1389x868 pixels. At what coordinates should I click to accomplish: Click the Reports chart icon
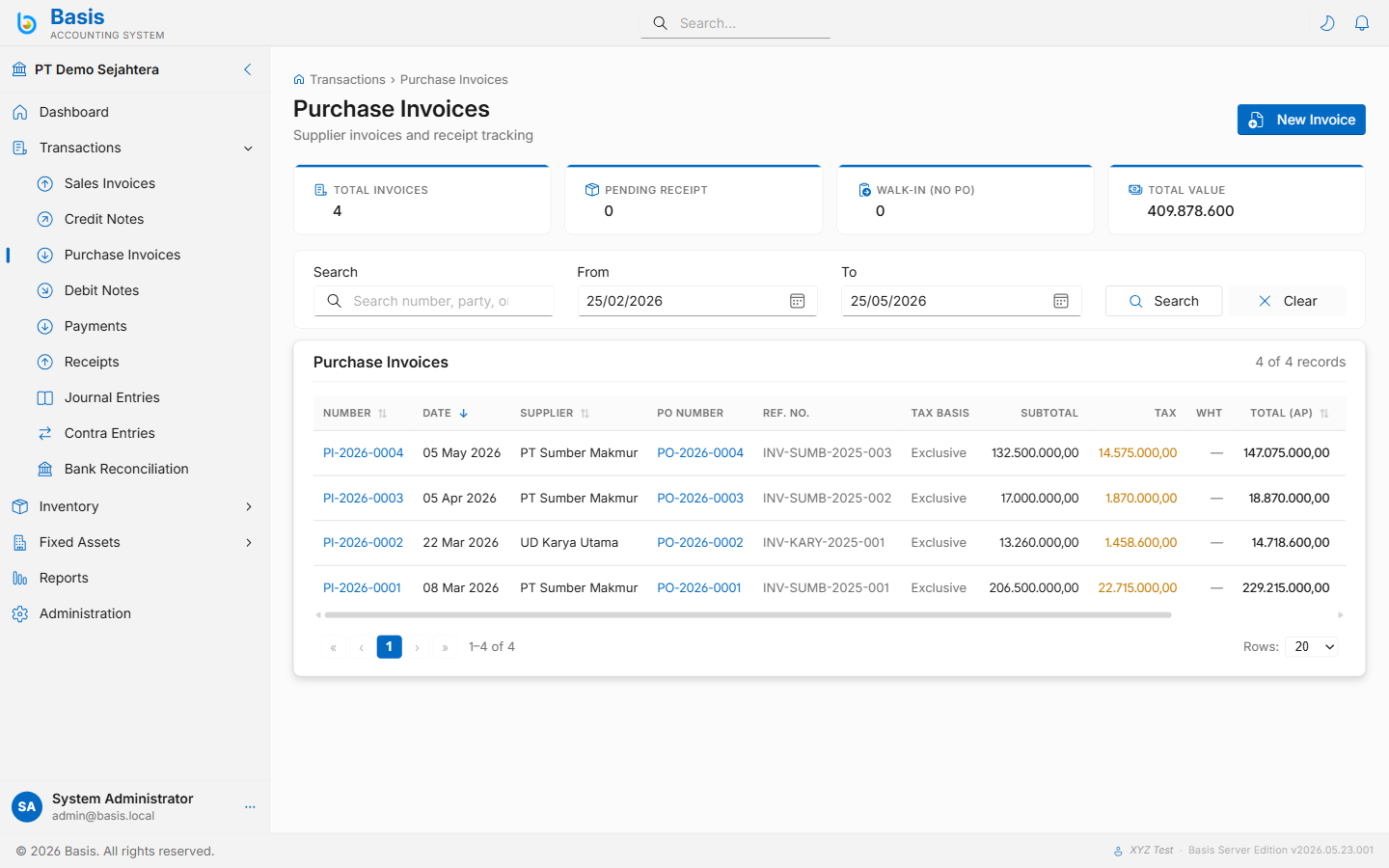coord(19,578)
